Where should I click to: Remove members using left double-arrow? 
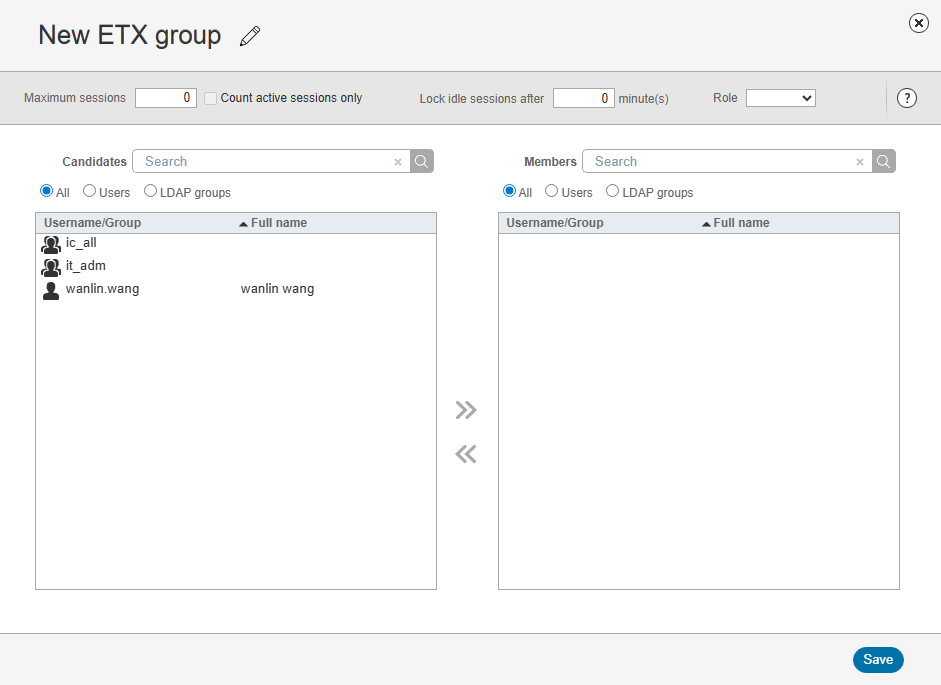[x=466, y=455]
